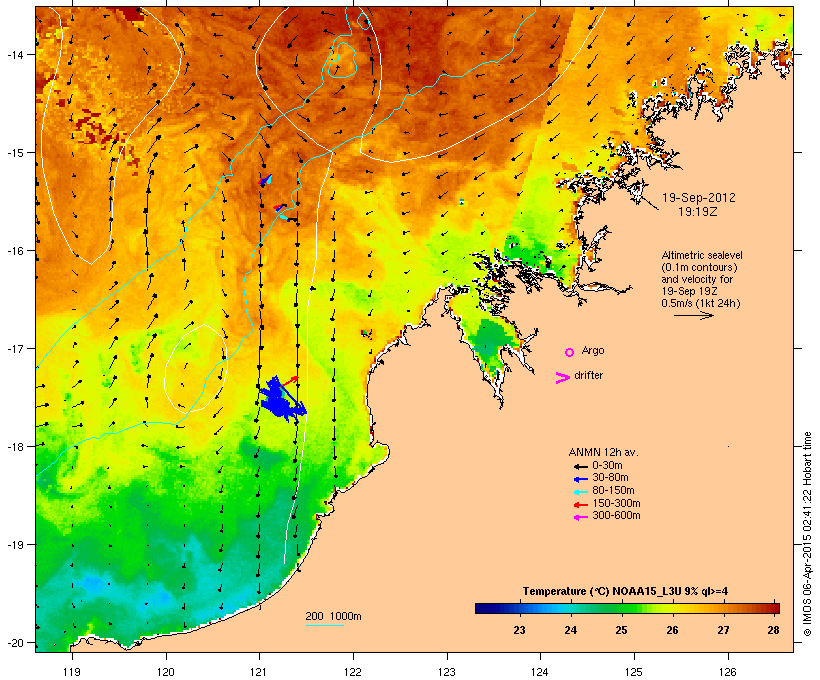Click the Altimetric sealevel label

pyautogui.click(x=702, y=255)
